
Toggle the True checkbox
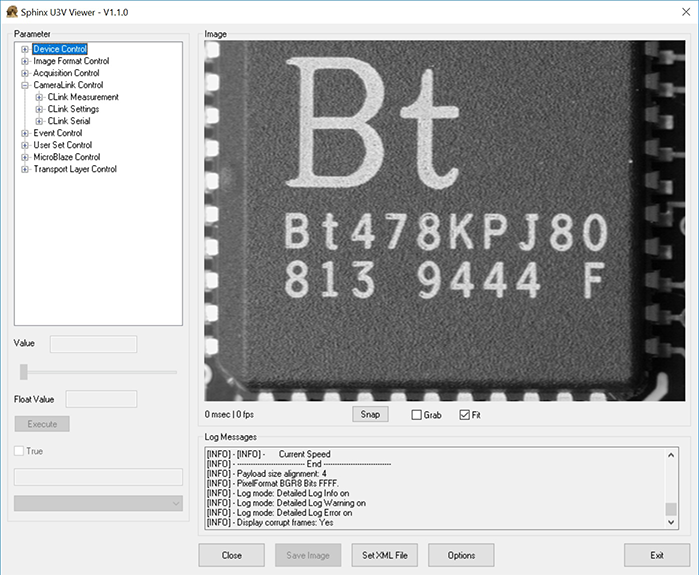point(20,451)
